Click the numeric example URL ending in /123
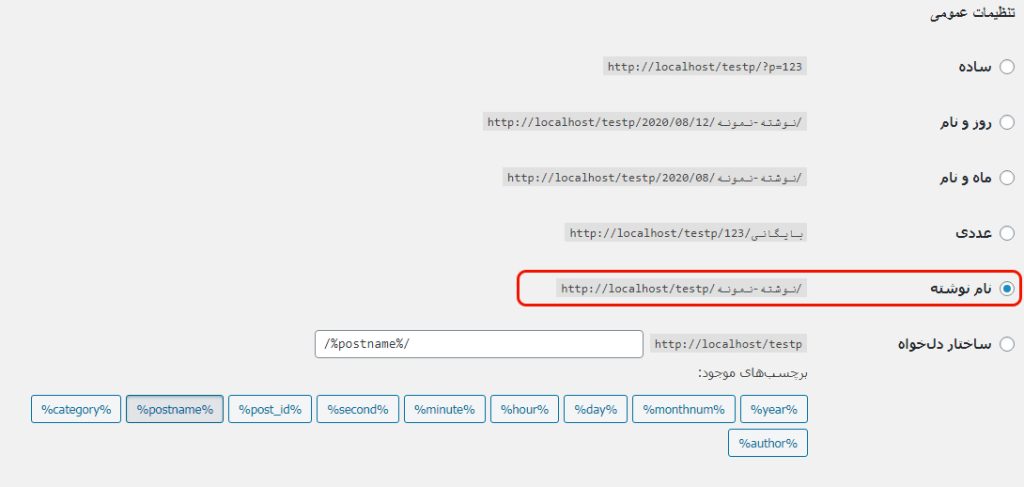The width and height of the screenshot is (1024, 487). tap(686, 233)
